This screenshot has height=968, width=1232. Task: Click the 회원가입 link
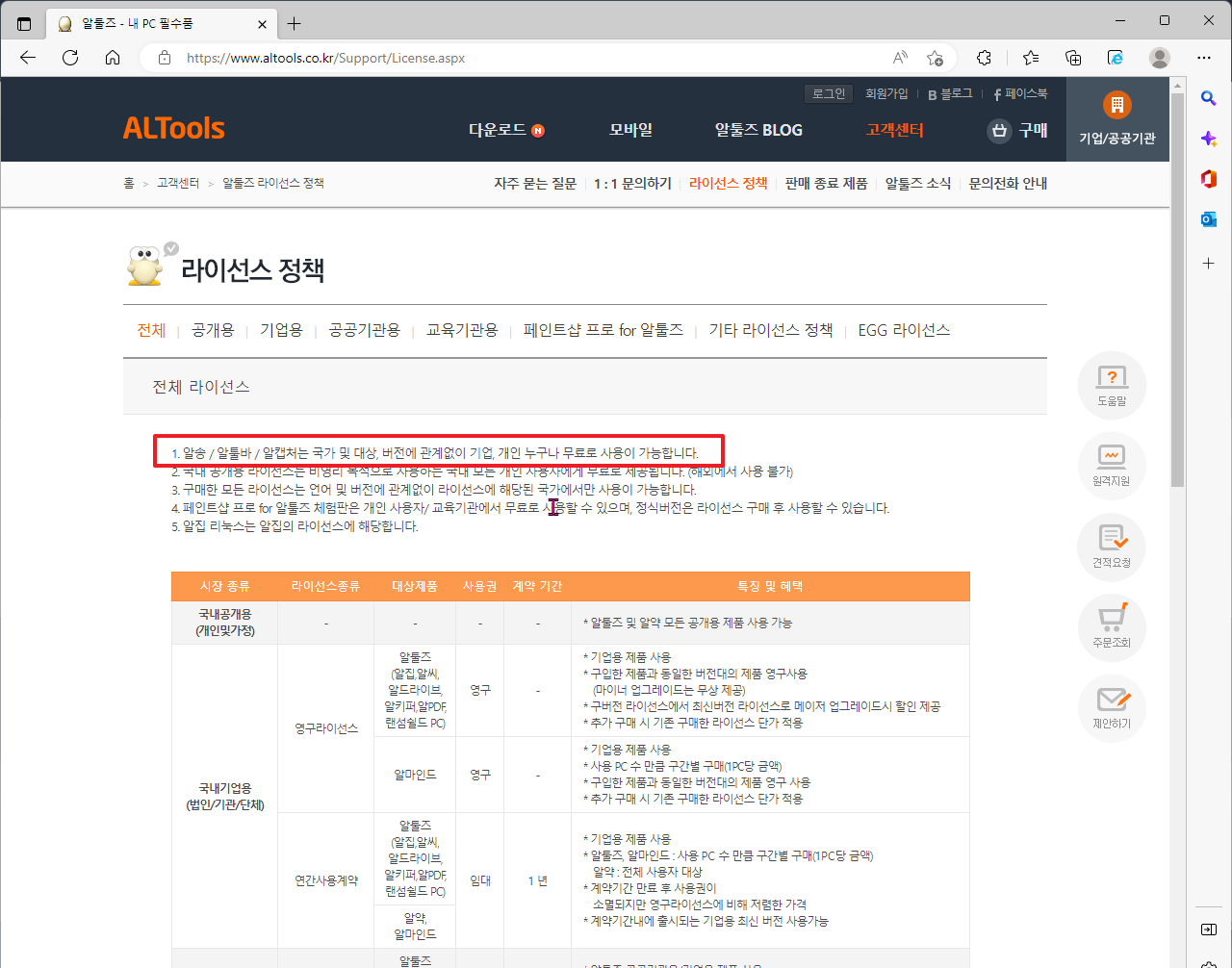click(886, 93)
